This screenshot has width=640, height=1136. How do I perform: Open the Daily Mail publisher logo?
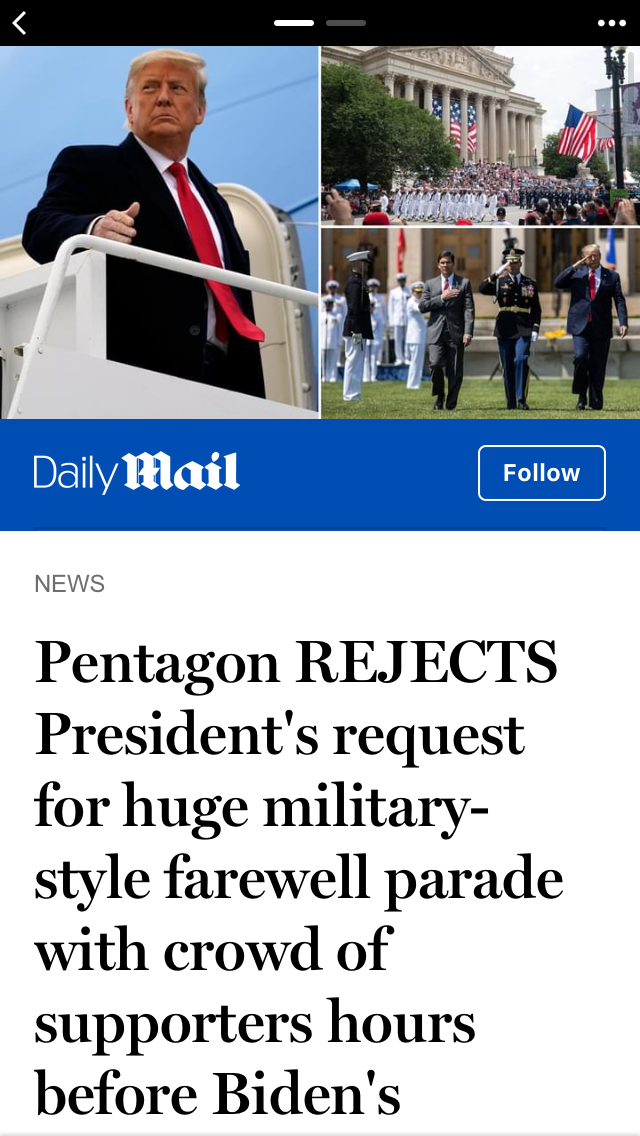pyautogui.click(x=136, y=473)
